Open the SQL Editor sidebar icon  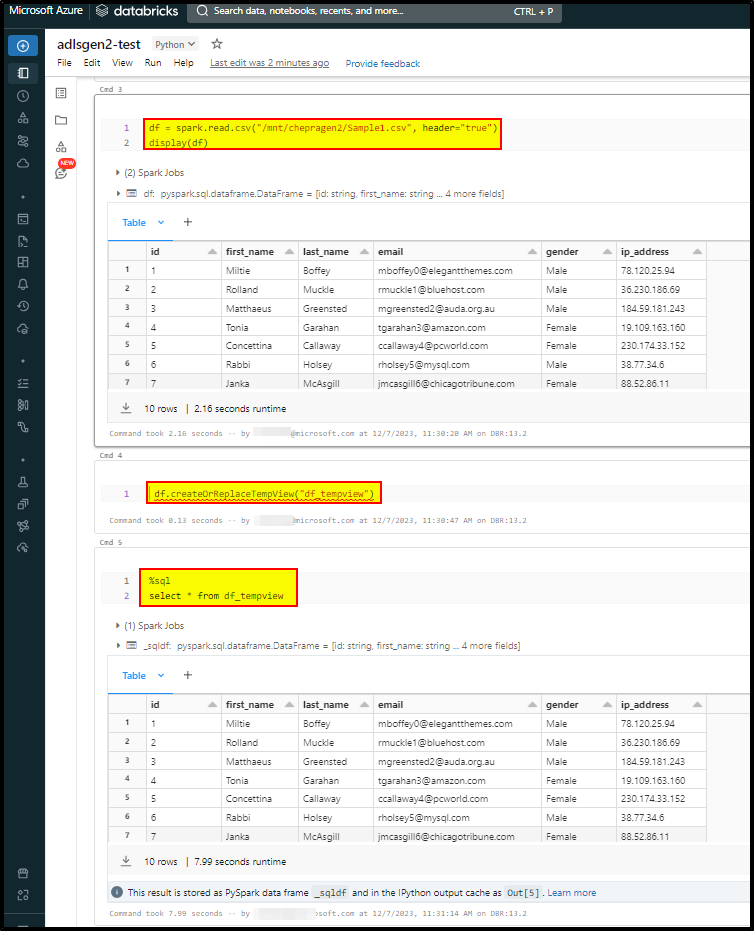23,219
